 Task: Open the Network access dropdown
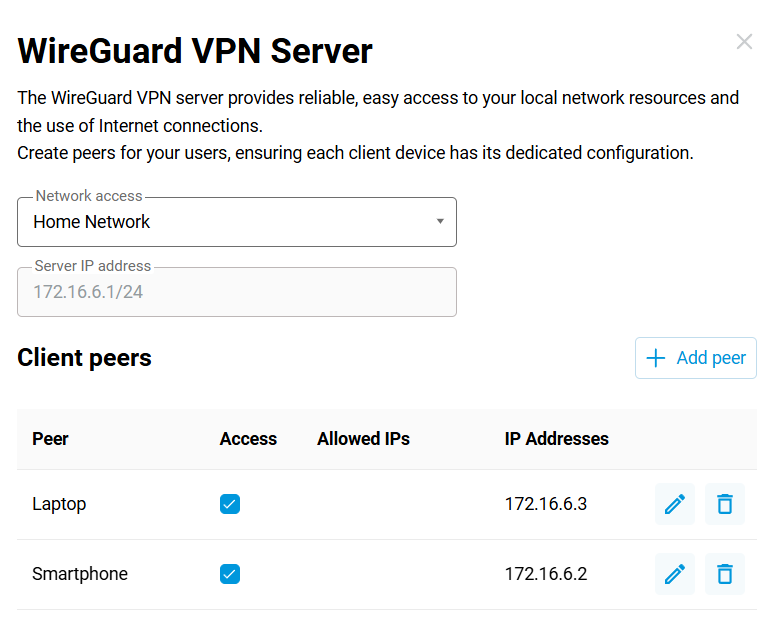pos(236,222)
